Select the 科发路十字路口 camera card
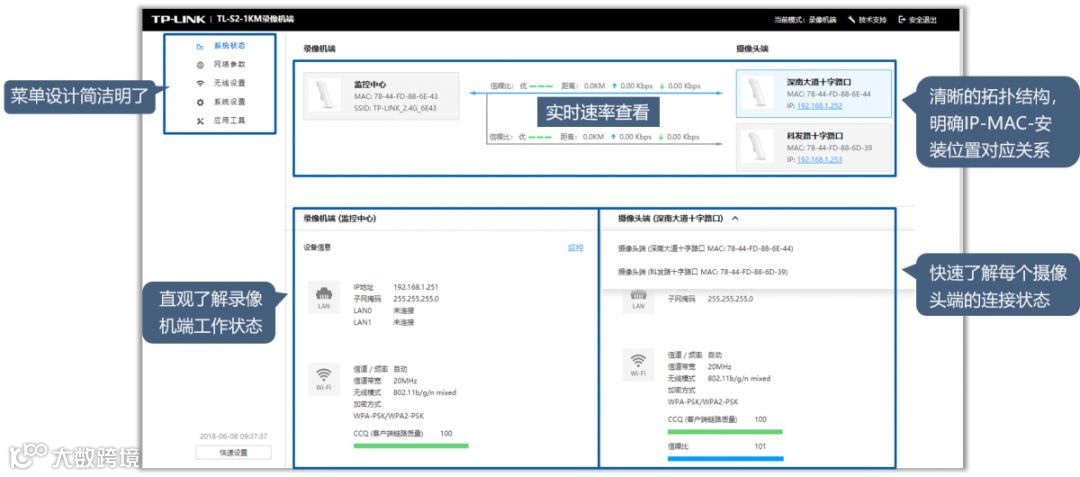 tap(813, 147)
